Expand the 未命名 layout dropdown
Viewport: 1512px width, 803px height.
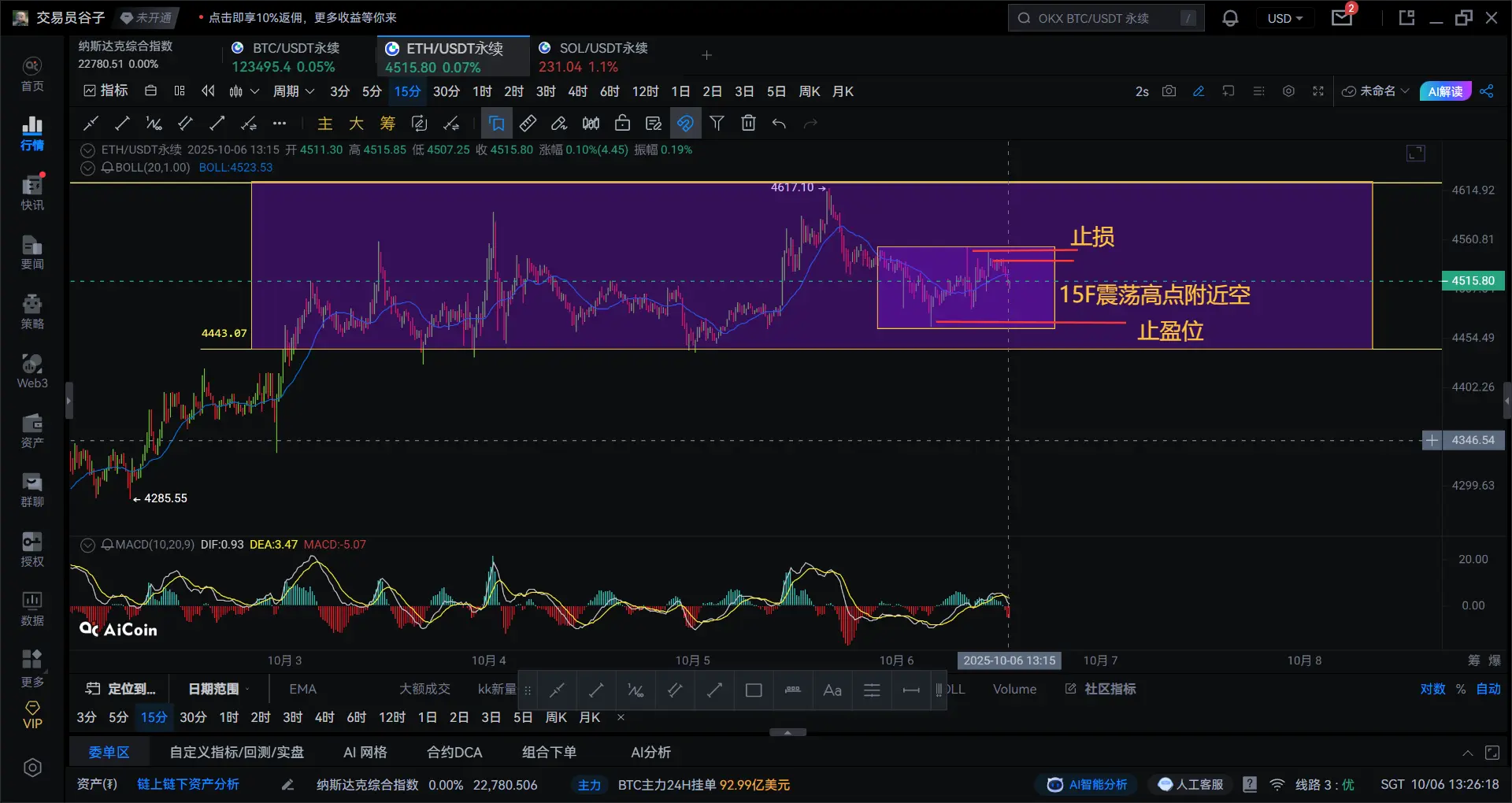click(x=1376, y=91)
